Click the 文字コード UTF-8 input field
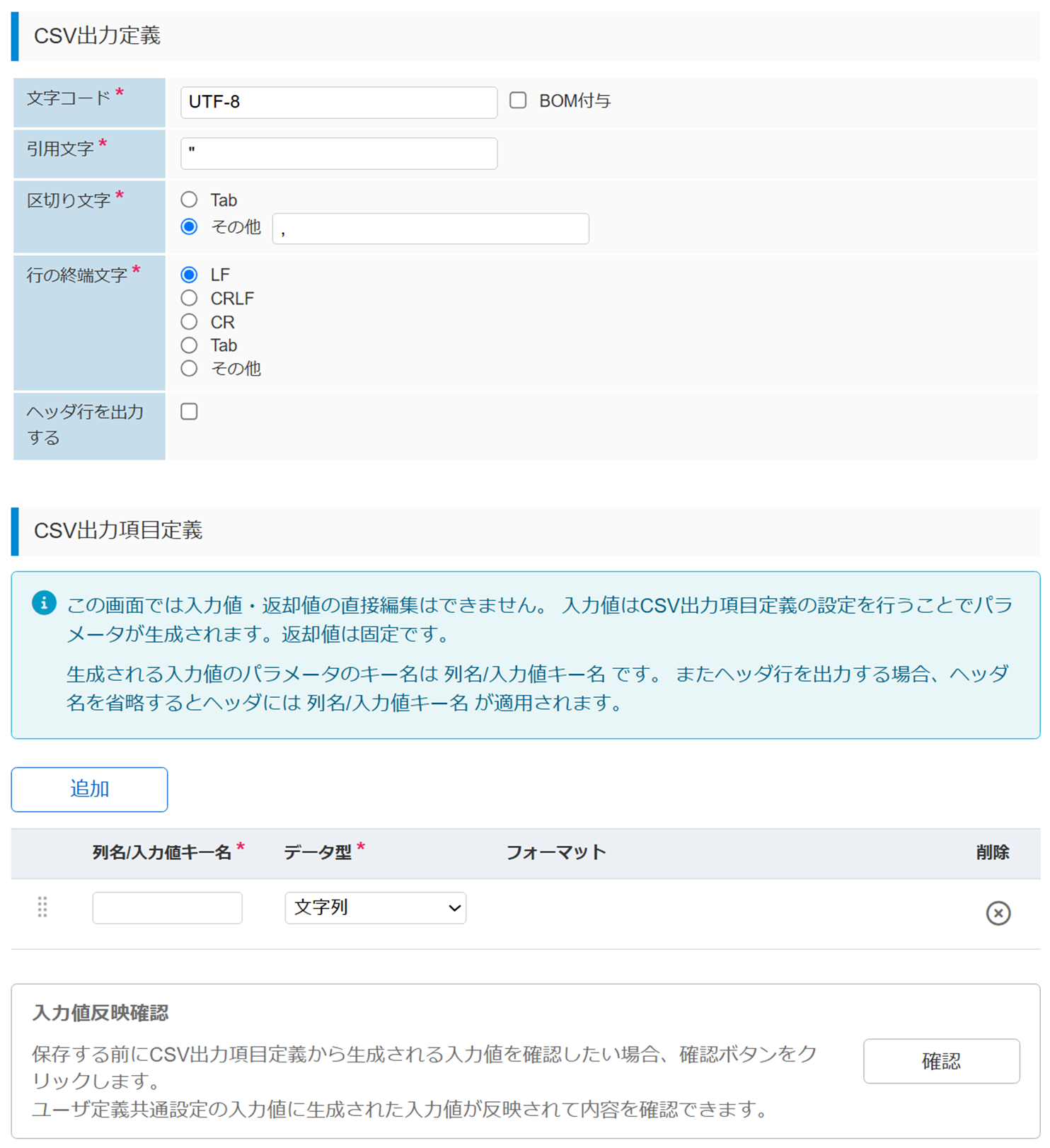This screenshot has width=1050, height=1148. tap(338, 102)
